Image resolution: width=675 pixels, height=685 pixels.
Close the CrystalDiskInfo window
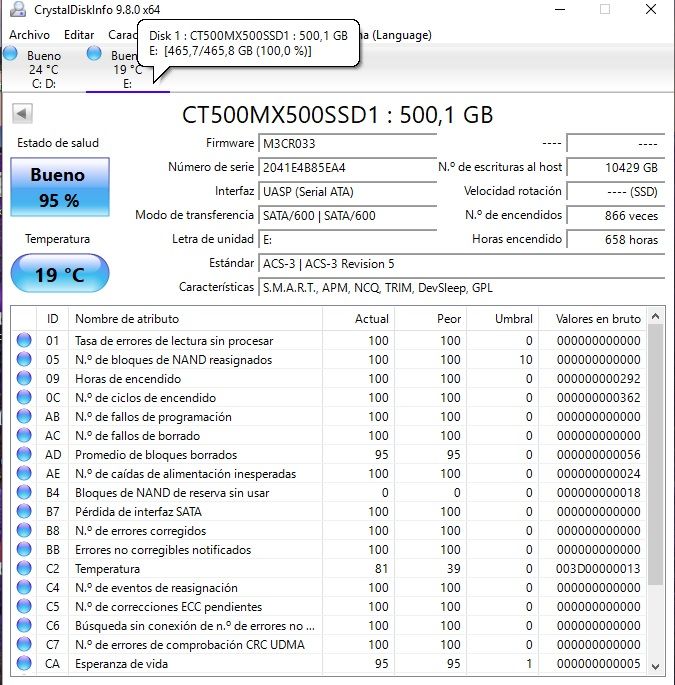651,9
